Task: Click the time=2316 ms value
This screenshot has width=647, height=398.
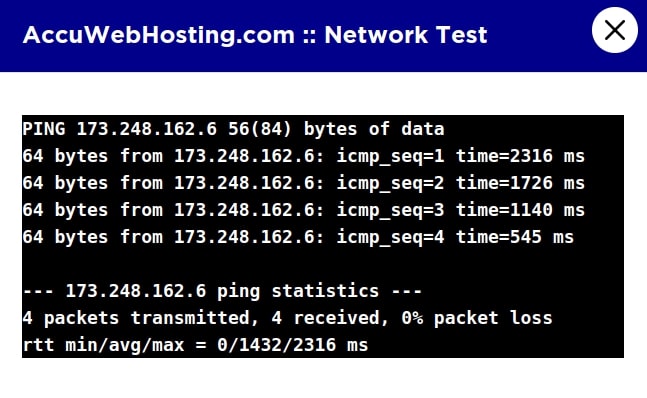Action: (520, 156)
